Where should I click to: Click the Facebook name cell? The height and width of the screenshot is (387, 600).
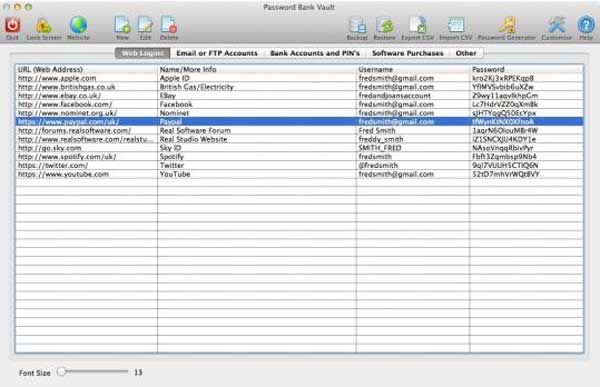[x=257, y=104]
